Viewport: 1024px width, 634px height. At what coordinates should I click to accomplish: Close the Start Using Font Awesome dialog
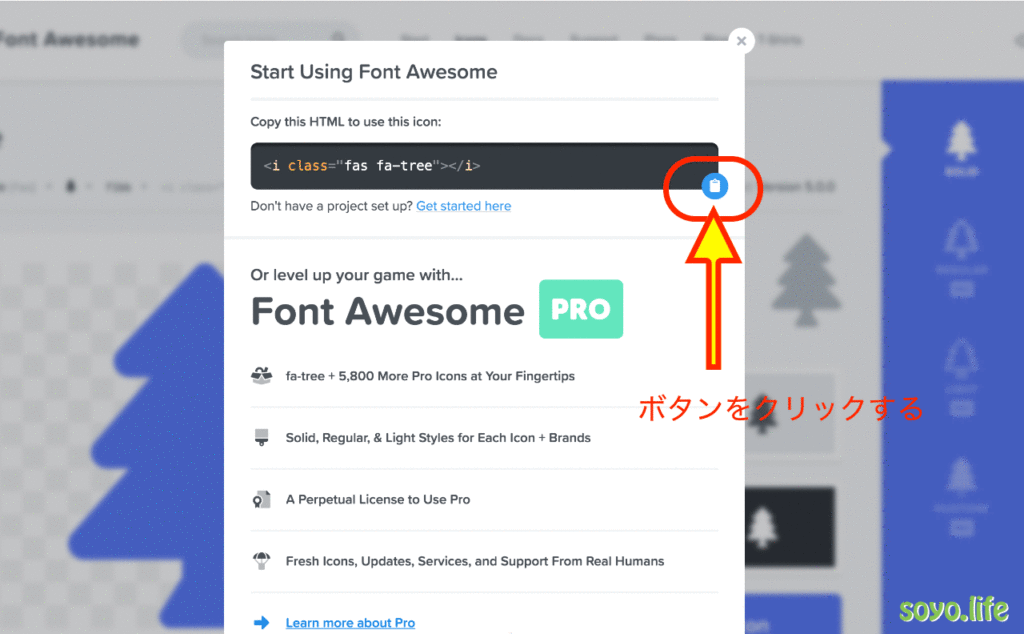pos(741,41)
